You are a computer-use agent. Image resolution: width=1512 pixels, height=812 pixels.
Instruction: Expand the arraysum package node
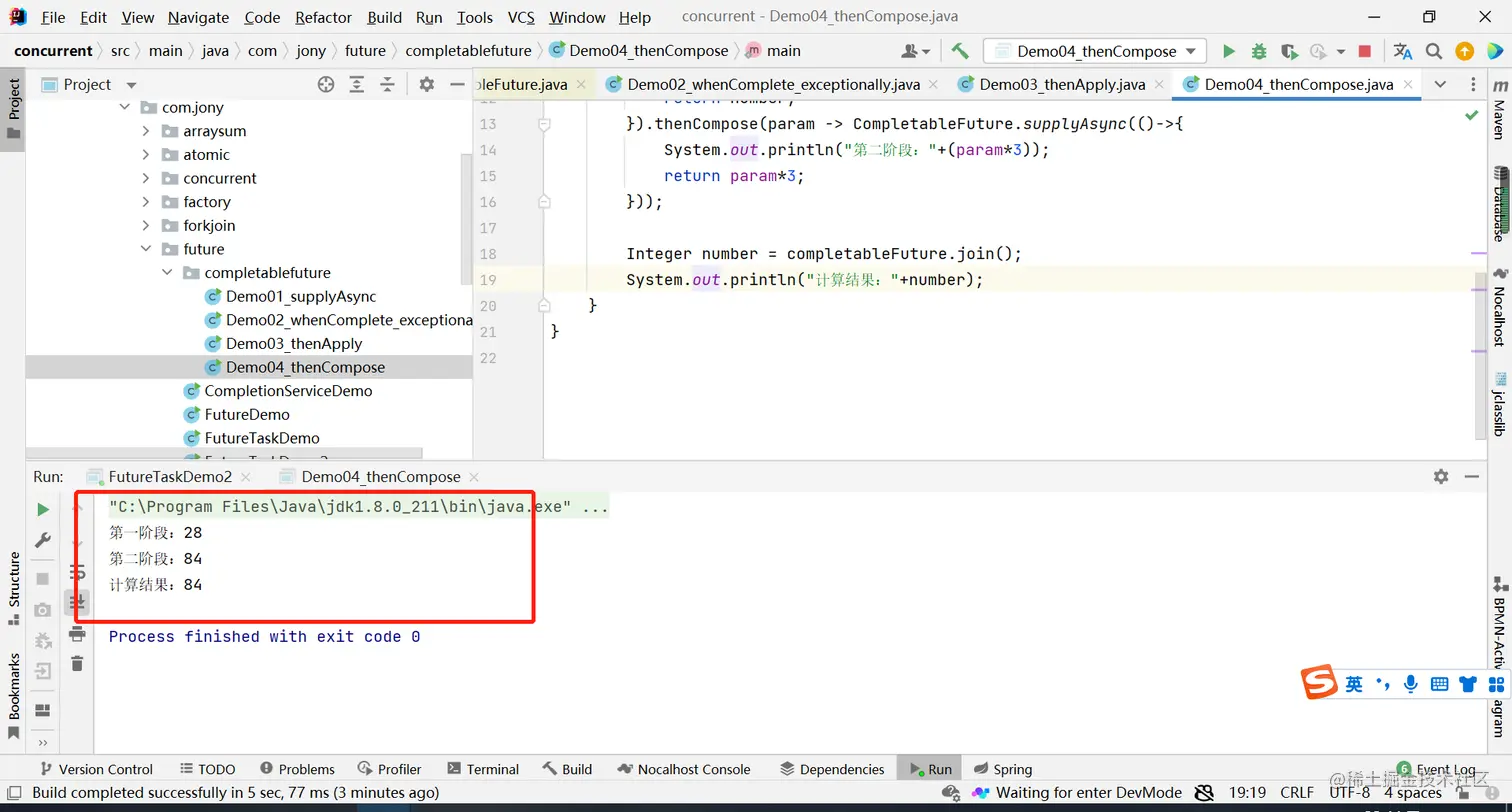146,131
